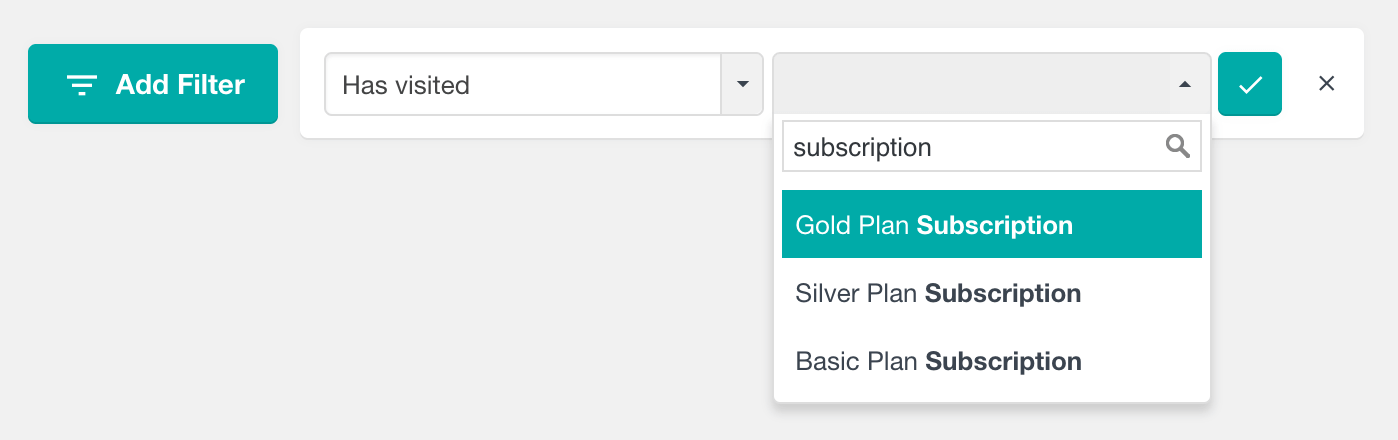Click the Has visited text field
This screenshot has width=1398, height=440.
pos(523,84)
